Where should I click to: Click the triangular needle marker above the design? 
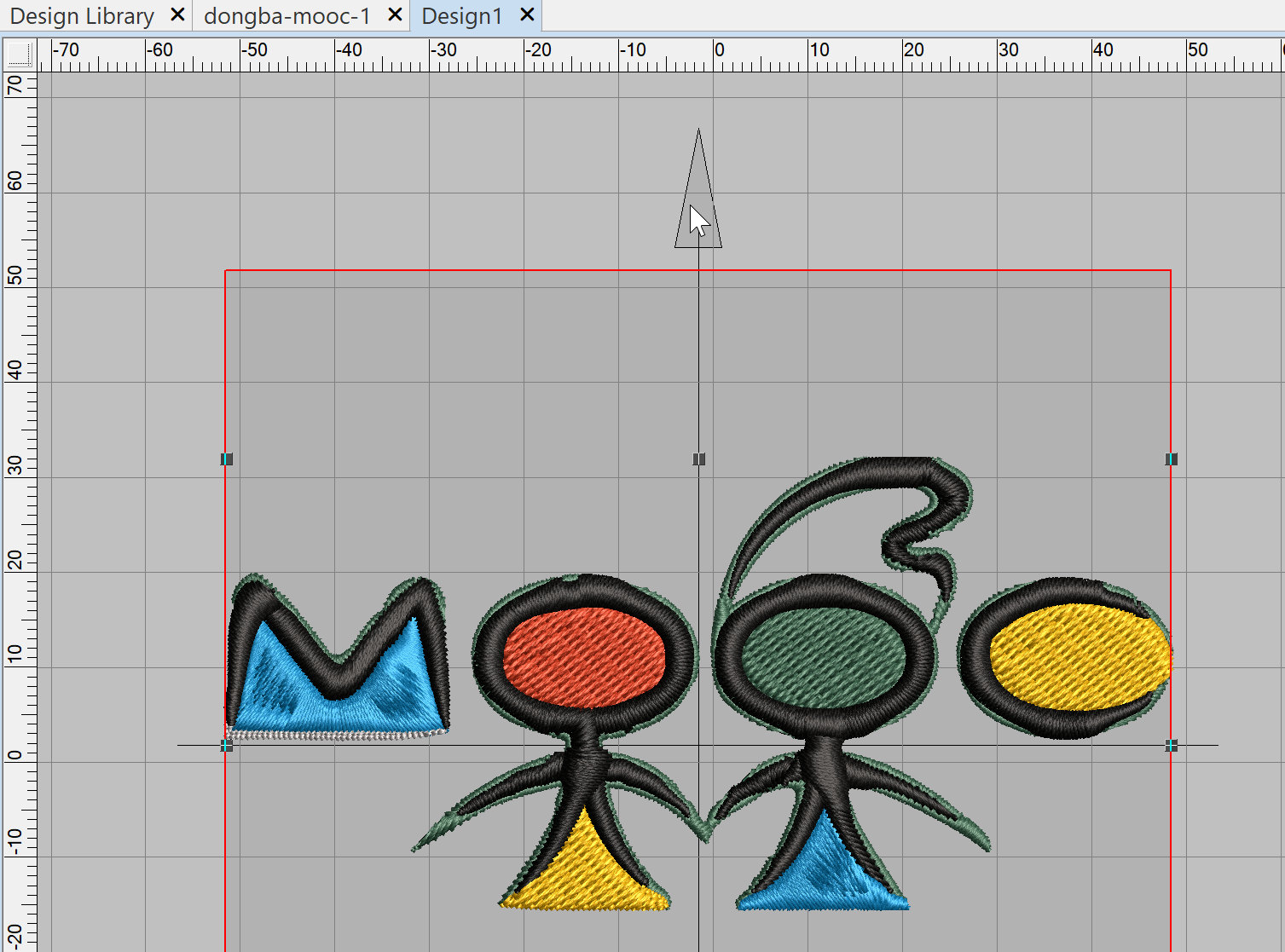tap(698, 189)
